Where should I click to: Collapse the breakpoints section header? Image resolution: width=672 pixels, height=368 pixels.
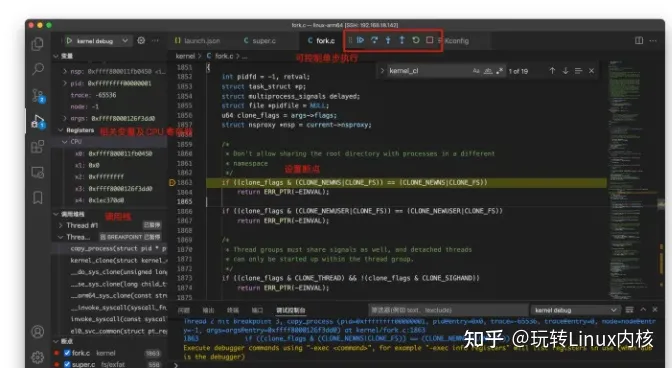pyautogui.click(x=109, y=341)
